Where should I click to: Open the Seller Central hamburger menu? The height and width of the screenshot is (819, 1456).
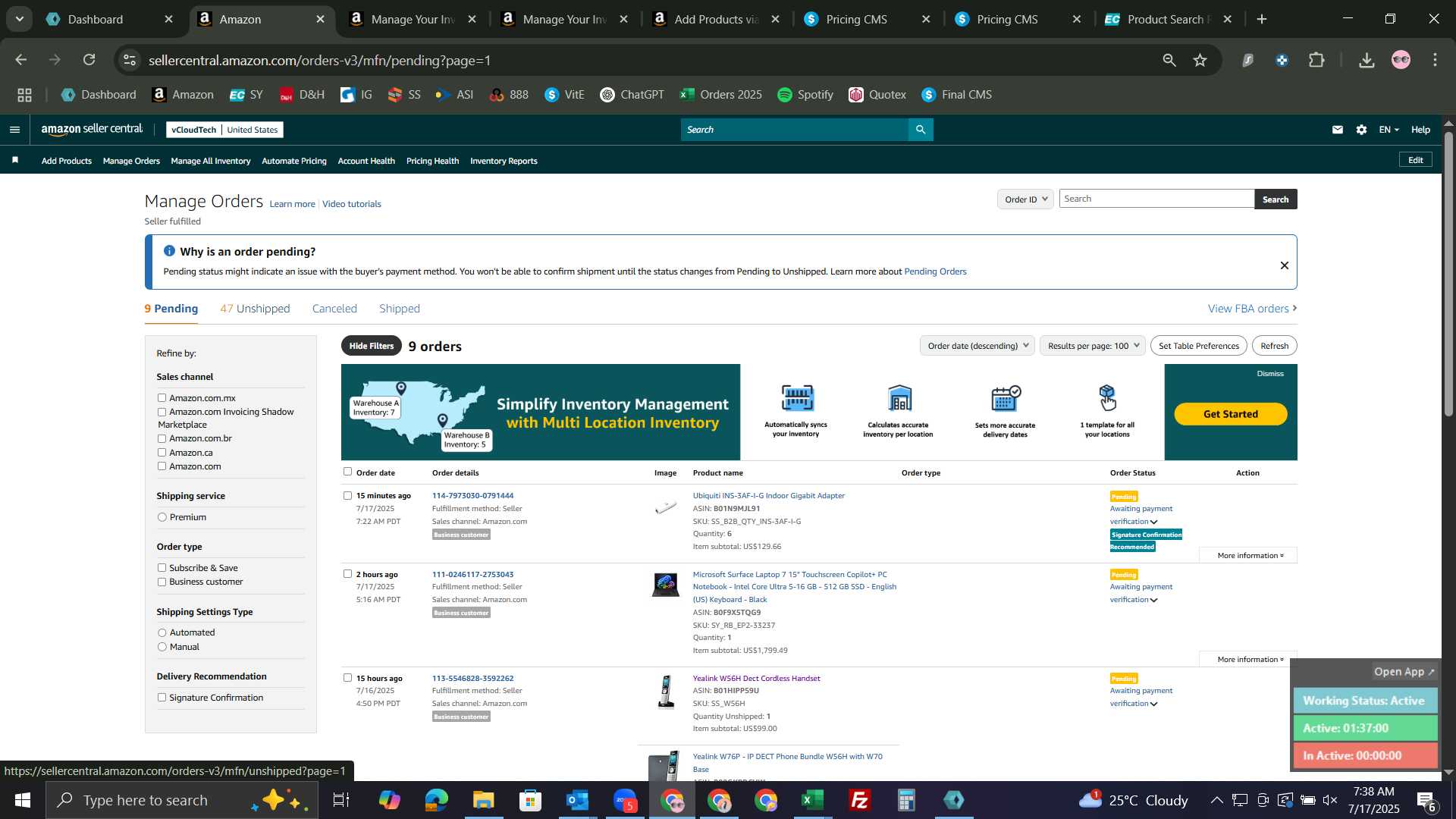[x=14, y=130]
